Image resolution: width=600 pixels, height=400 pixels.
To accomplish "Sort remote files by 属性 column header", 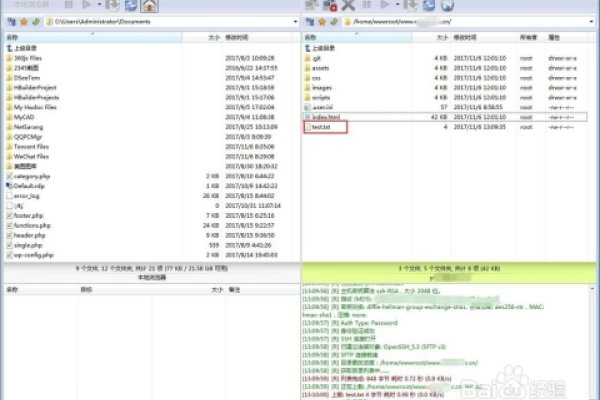I will pyautogui.click(x=553, y=36).
